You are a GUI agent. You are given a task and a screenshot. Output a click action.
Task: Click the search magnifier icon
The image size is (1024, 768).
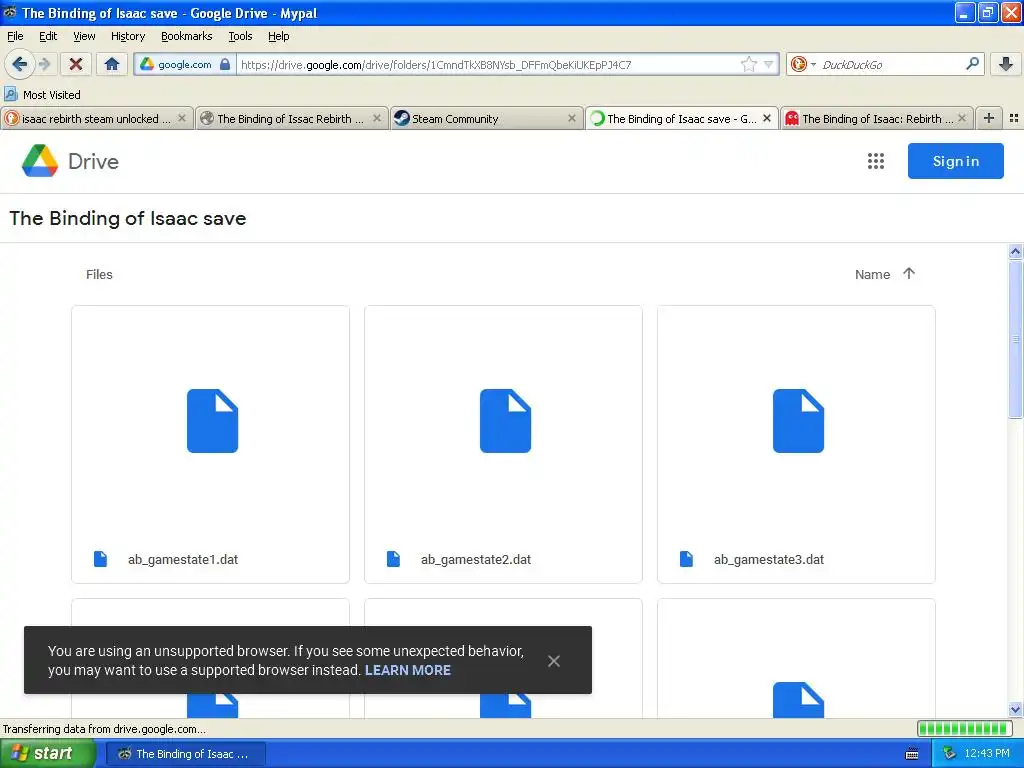[x=972, y=63]
